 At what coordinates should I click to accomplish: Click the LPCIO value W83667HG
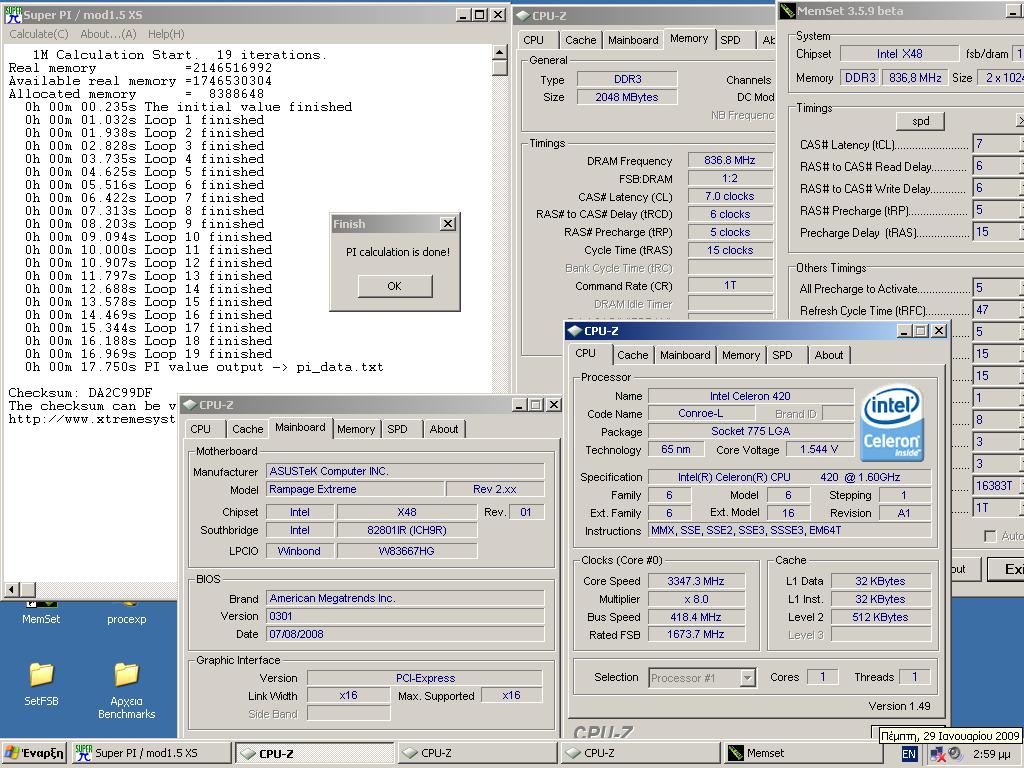407,551
